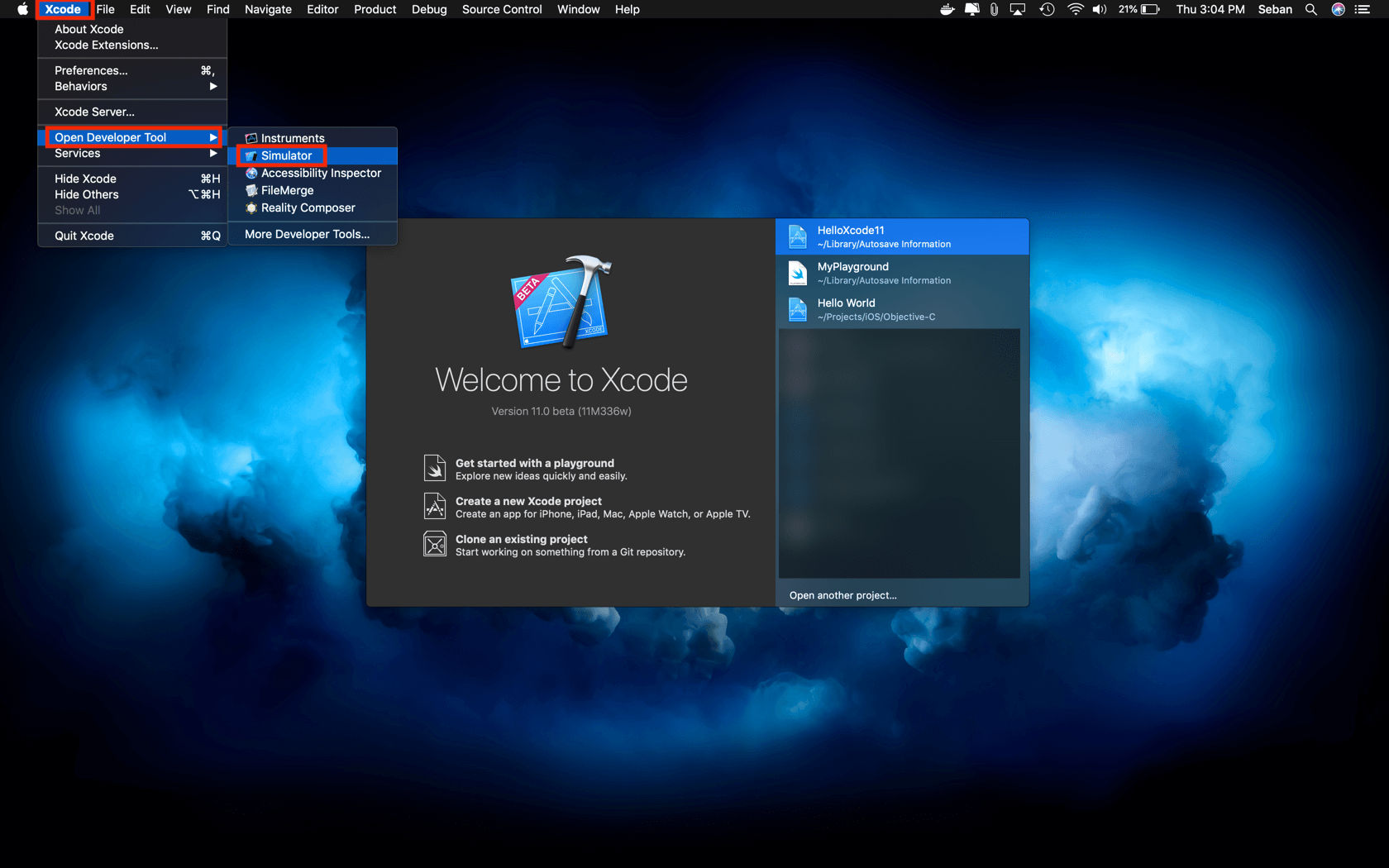This screenshot has width=1389, height=868.
Task: Click the Hello World project file icon
Action: 798,309
